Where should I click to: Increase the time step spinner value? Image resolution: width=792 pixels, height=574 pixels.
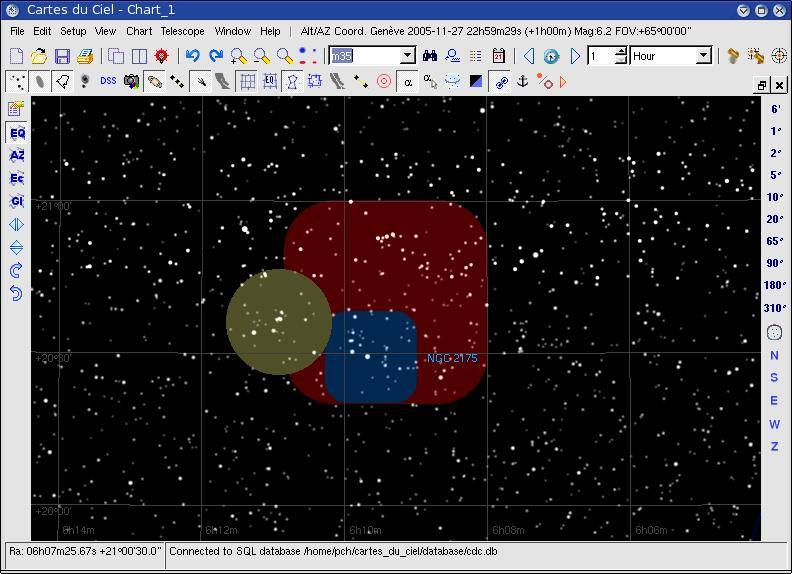pos(621,52)
